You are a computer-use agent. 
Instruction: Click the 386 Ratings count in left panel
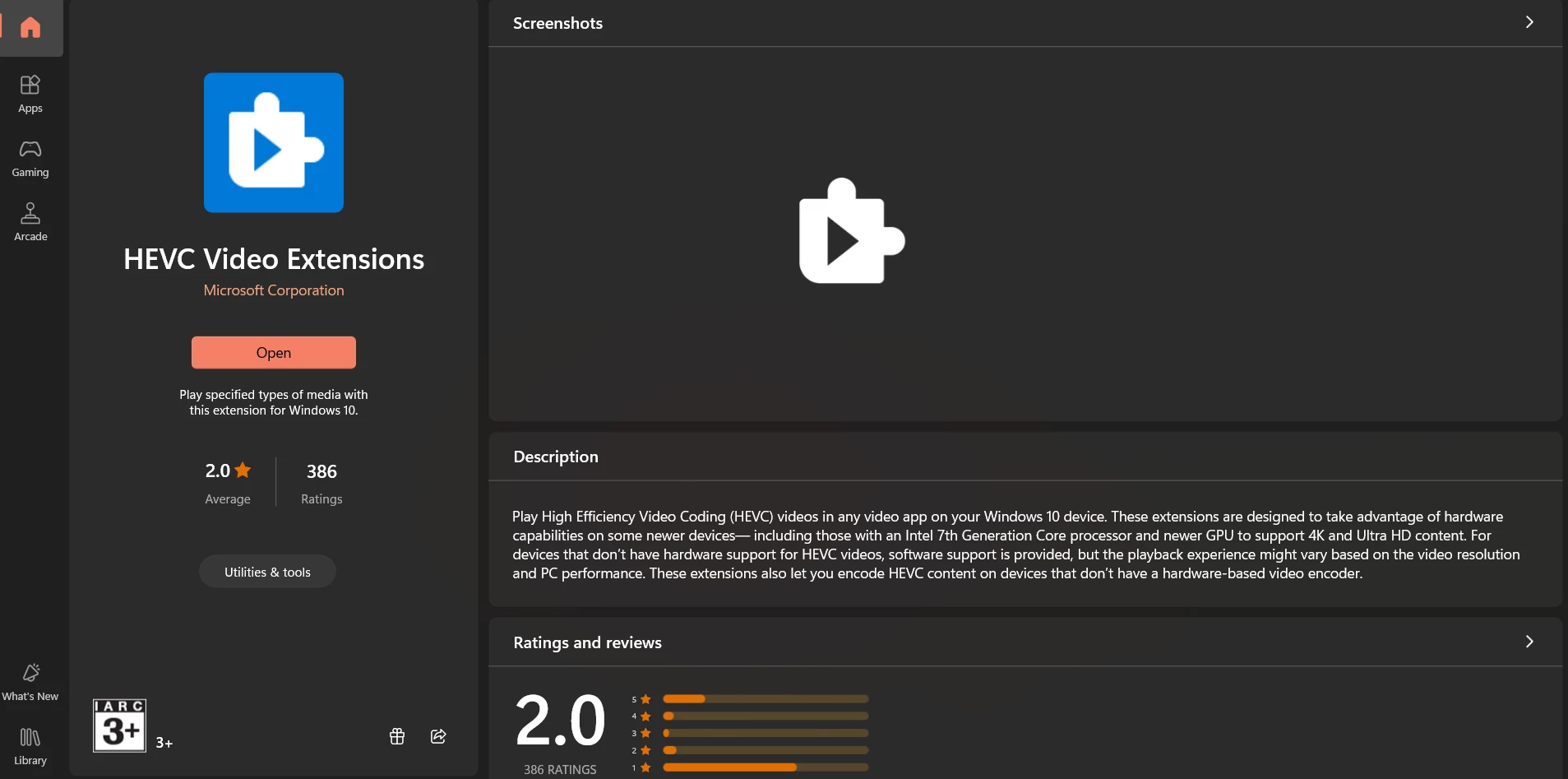click(x=321, y=483)
